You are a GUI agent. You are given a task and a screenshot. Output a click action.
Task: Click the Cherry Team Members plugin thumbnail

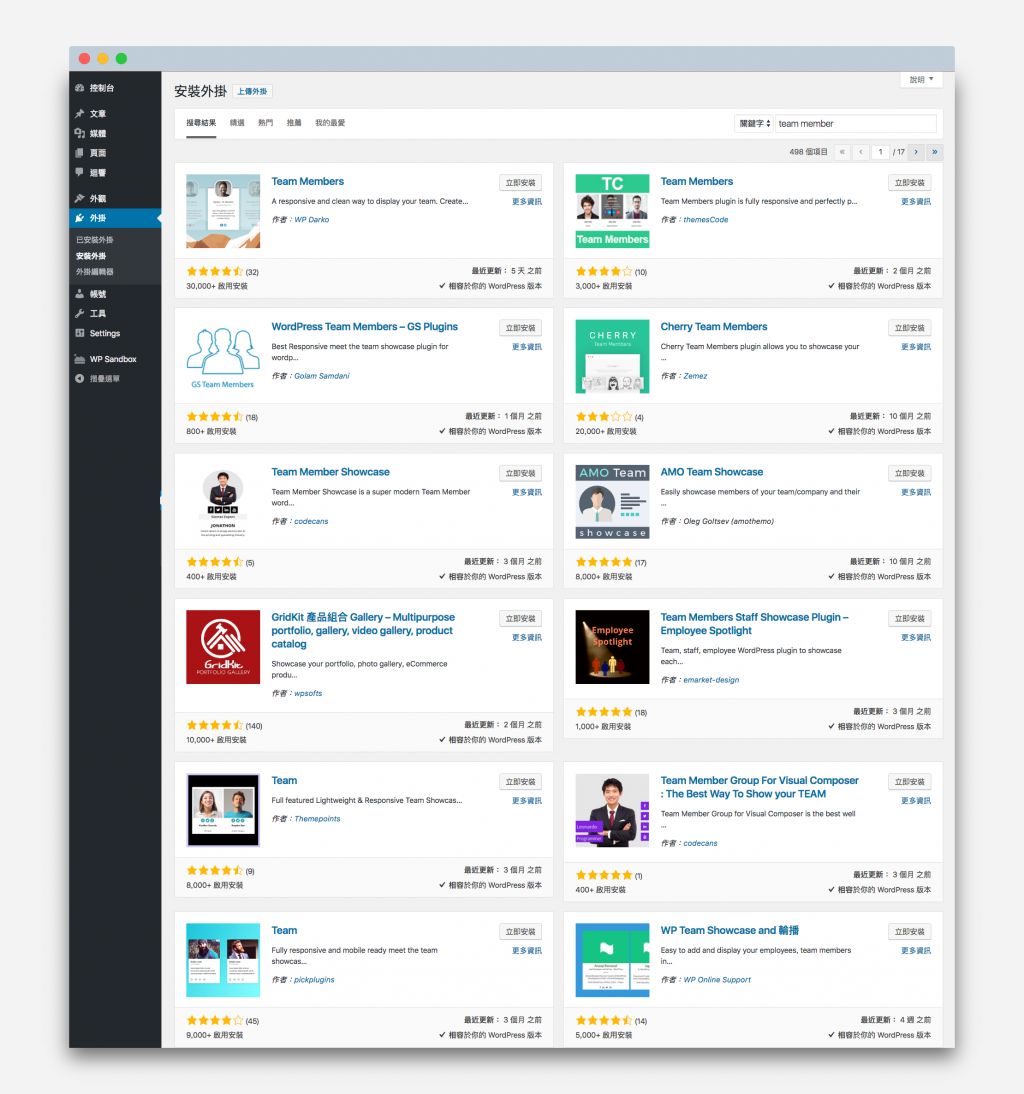(612, 357)
